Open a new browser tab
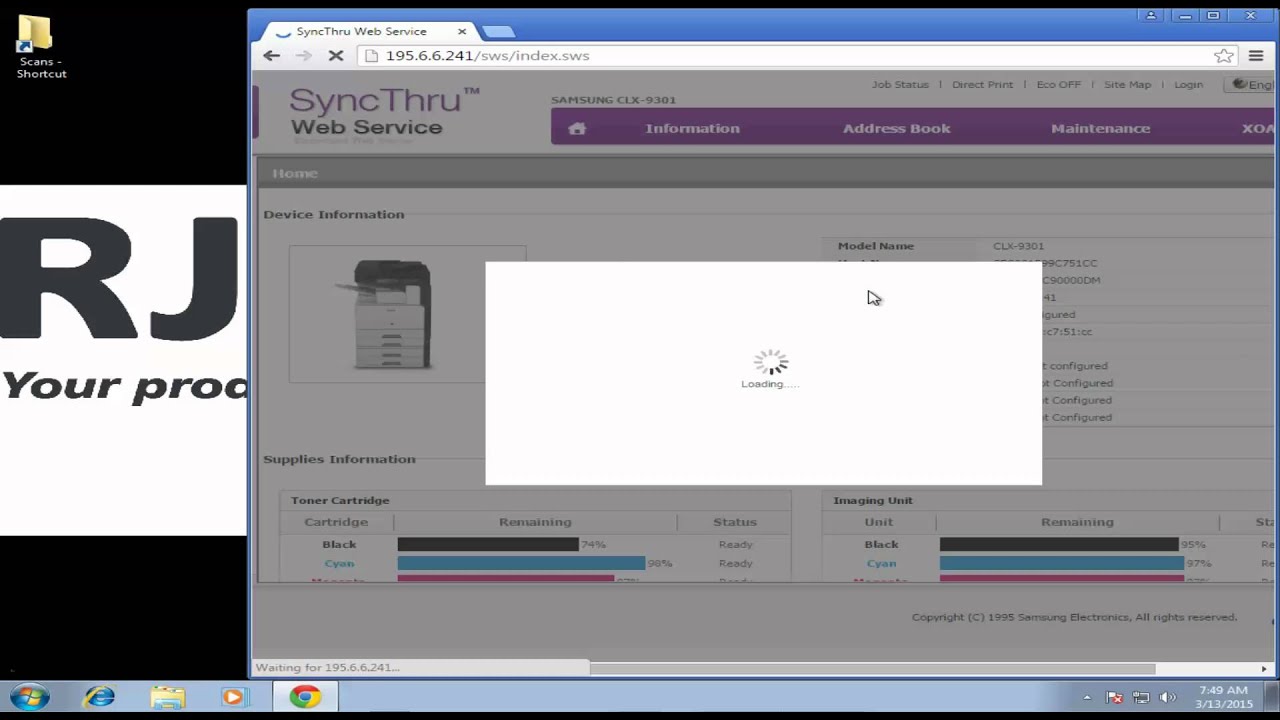Image resolution: width=1280 pixels, height=720 pixels. point(498,32)
